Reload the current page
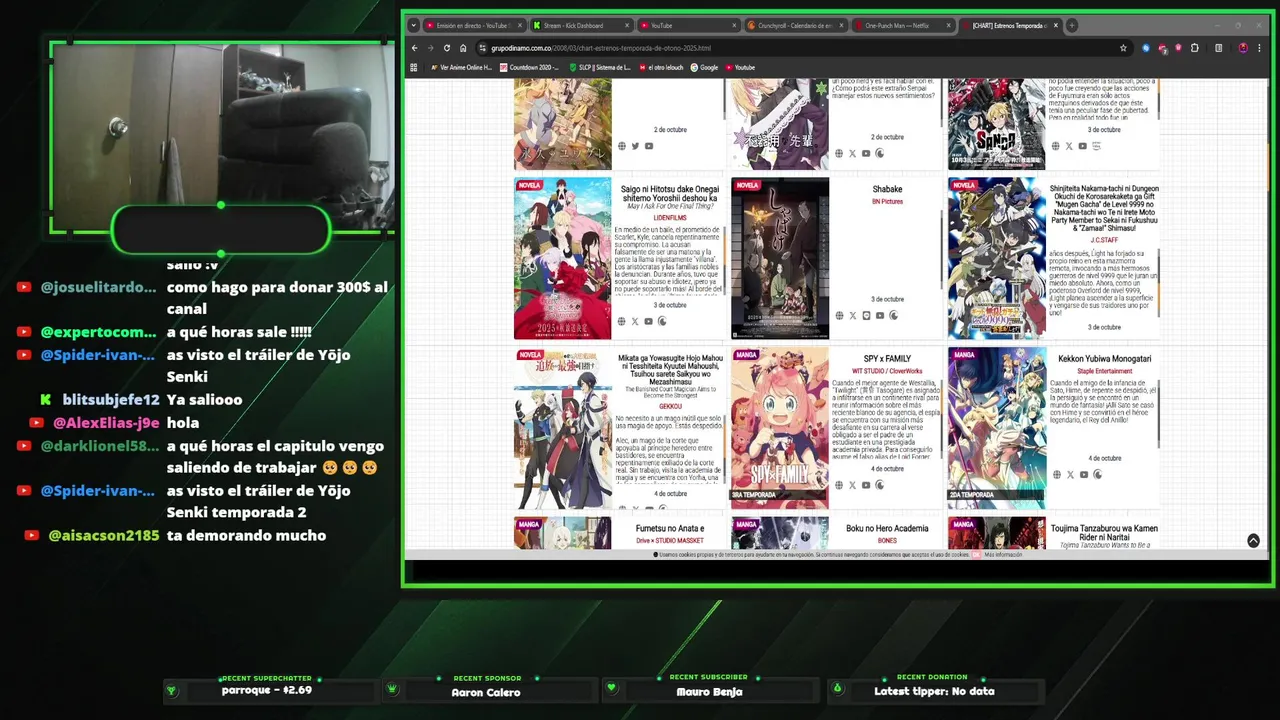 pos(447,48)
